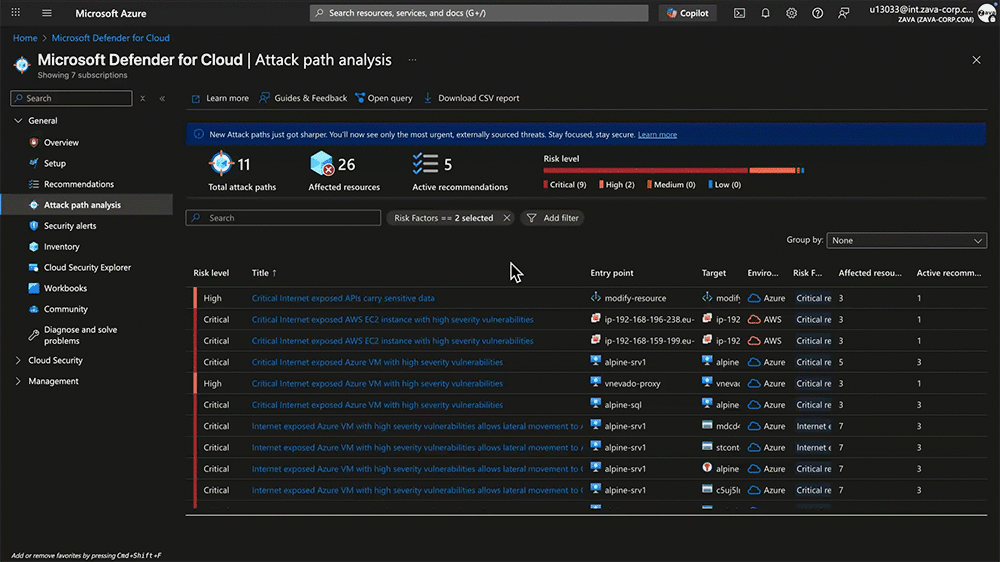Click Download CSV report
The image size is (1000, 562).
tap(472, 98)
